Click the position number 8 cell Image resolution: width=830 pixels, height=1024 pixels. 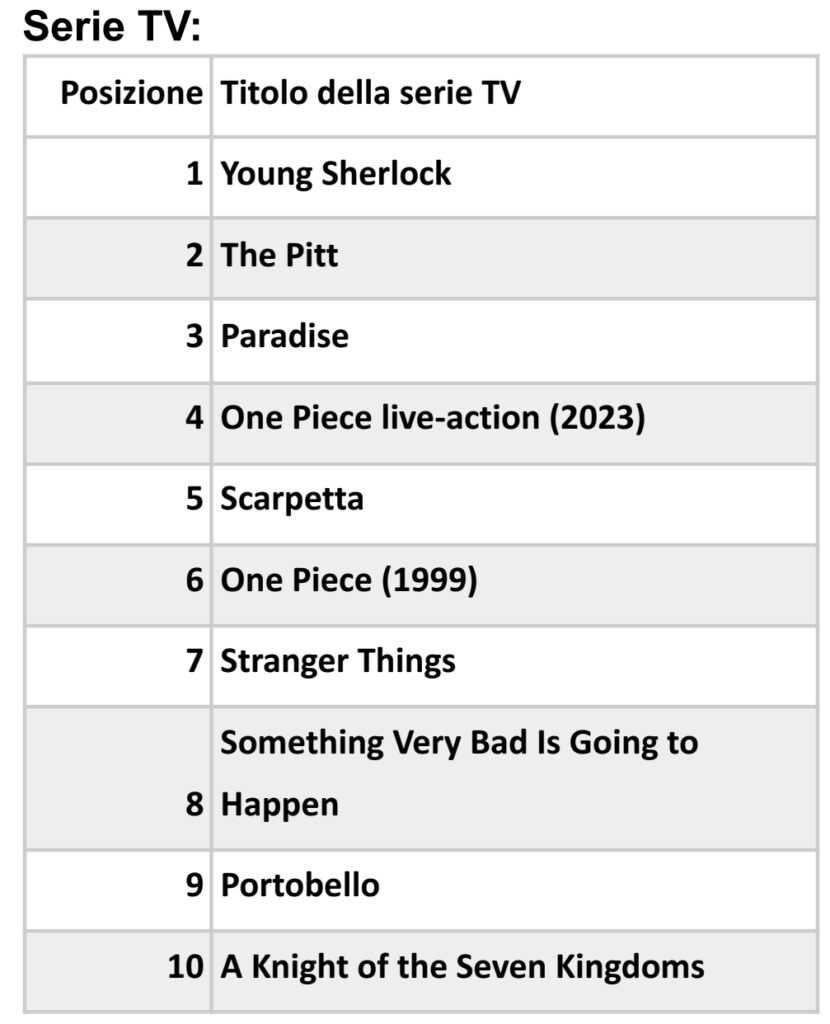tap(194, 804)
